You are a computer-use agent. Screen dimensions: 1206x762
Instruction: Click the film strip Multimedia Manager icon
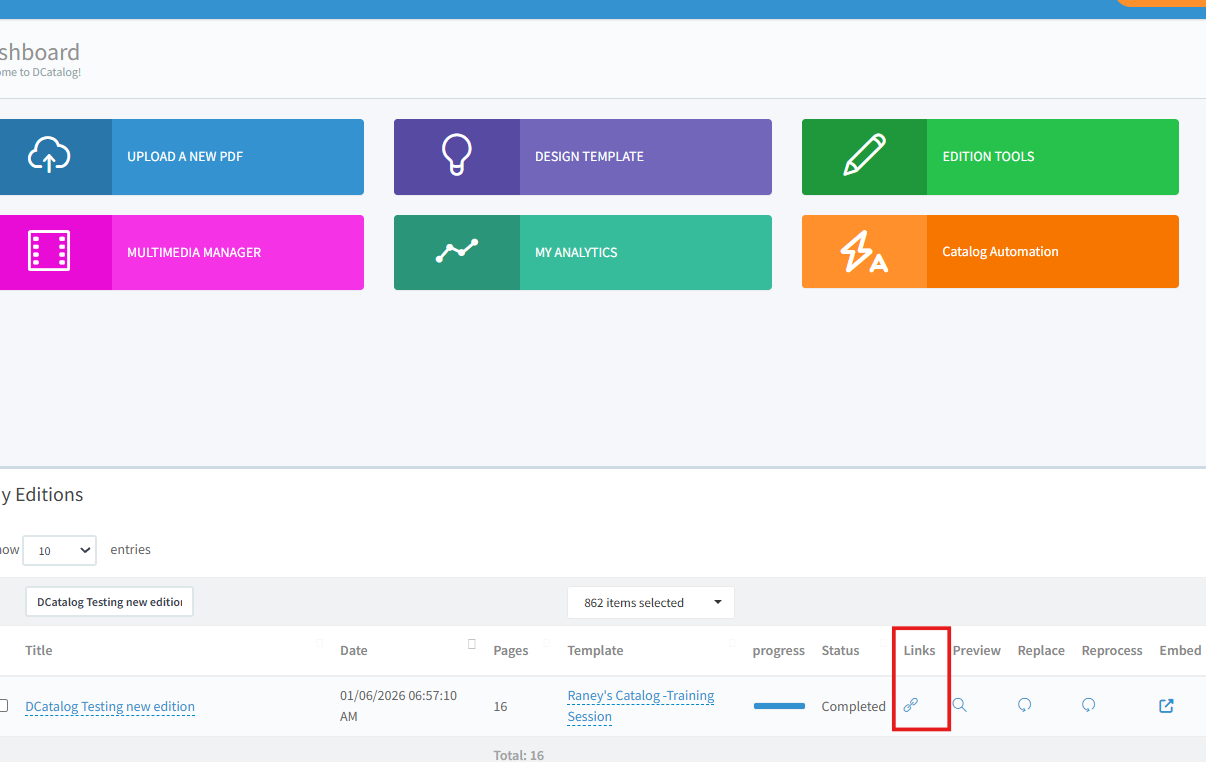click(x=49, y=252)
